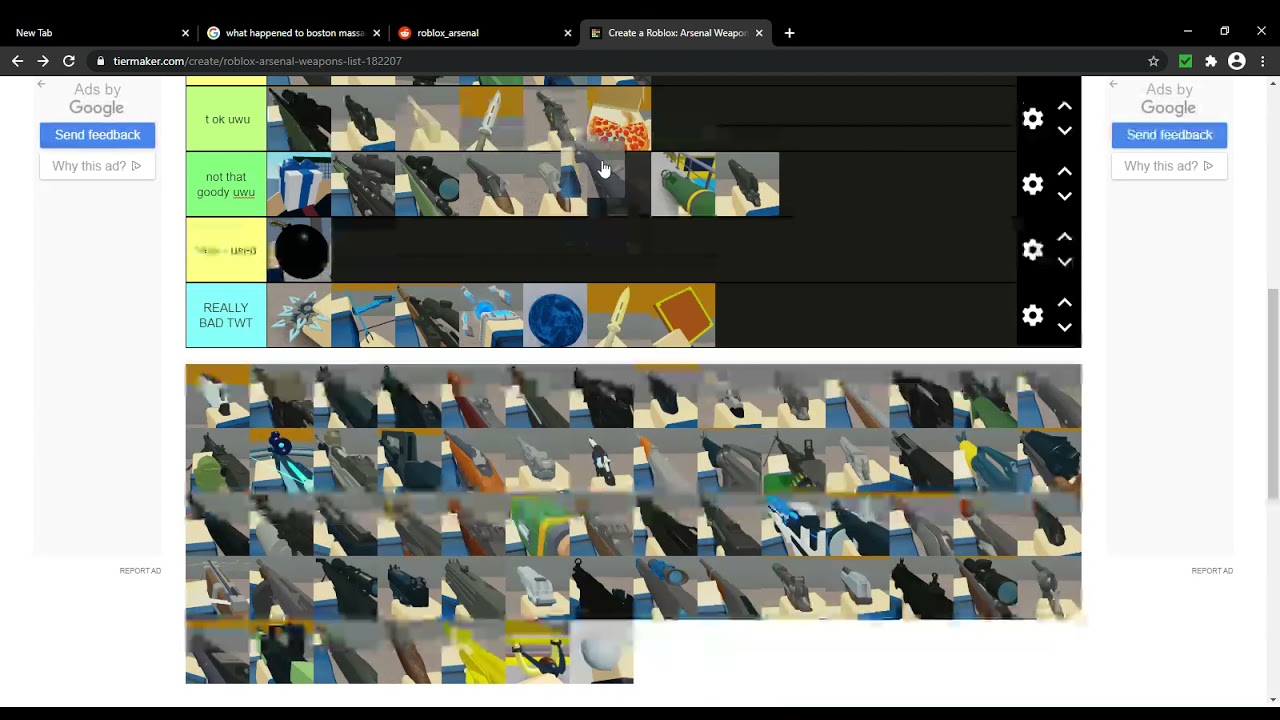Click REPORT AD under the left ad

(140, 571)
